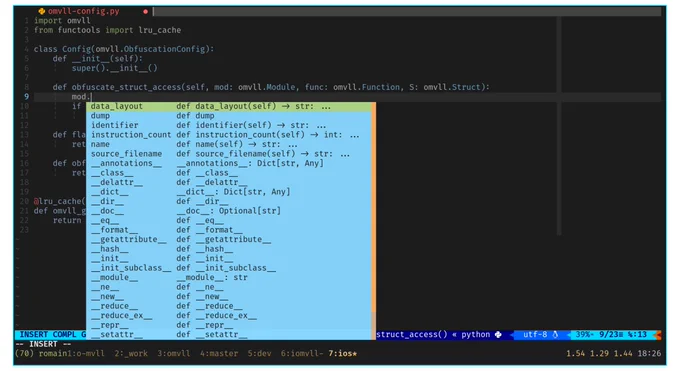Click the python filetype label in status line
This screenshot has width=680, height=371.
tap(476, 335)
